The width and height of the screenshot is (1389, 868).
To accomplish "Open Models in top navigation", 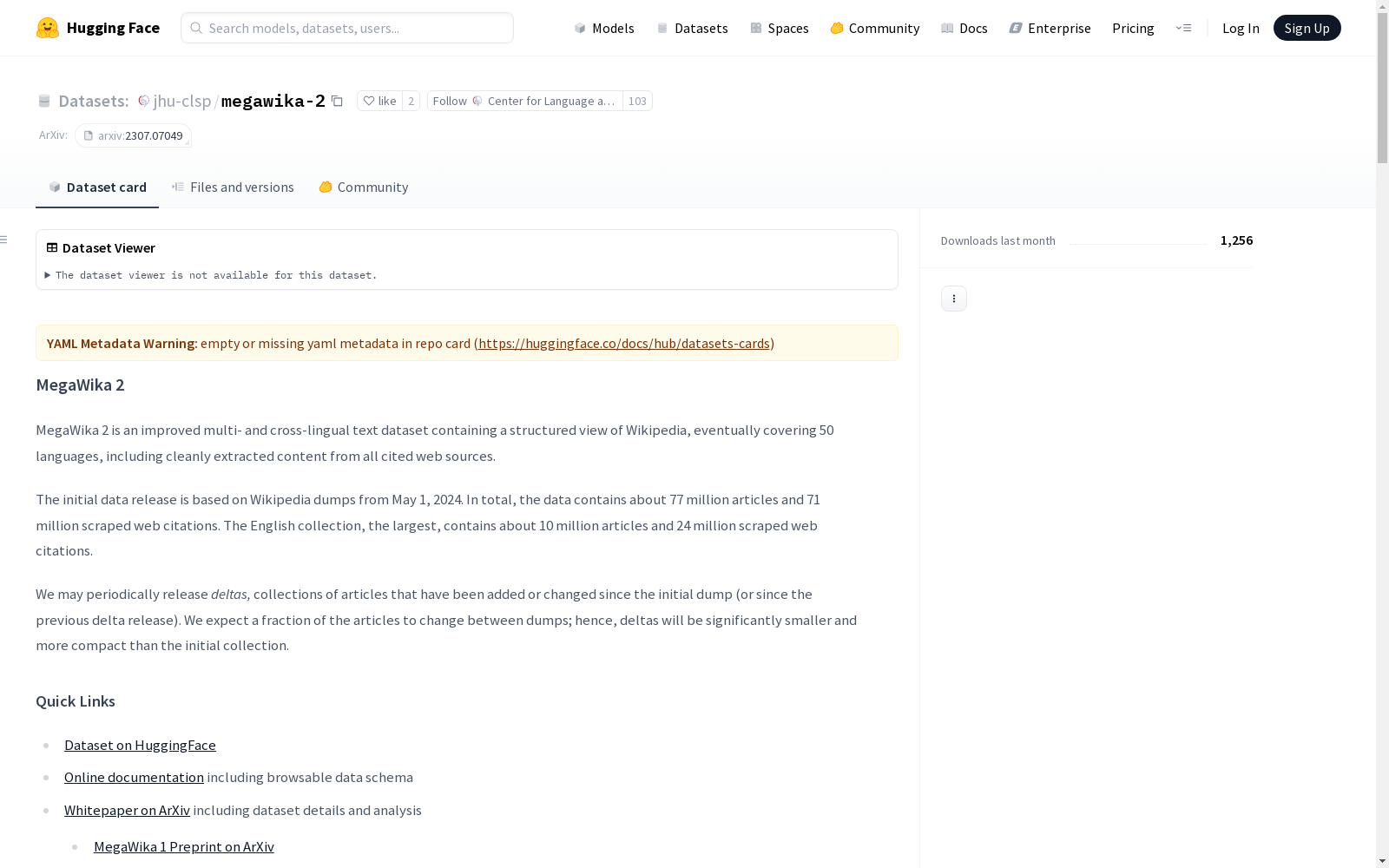I will coord(604,28).
